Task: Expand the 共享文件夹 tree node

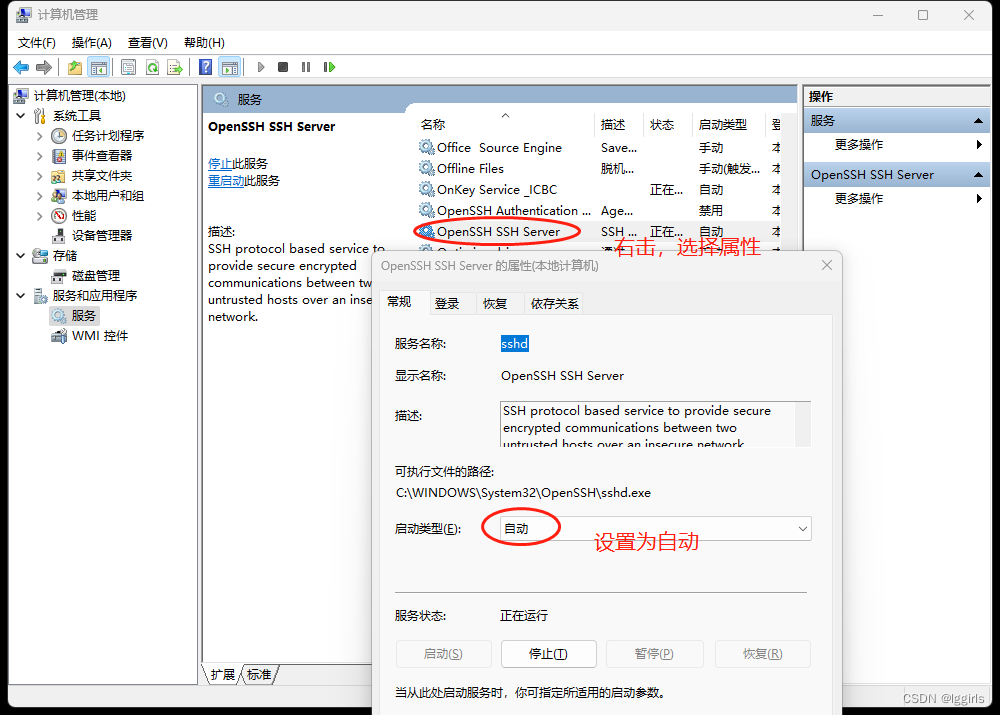Action: point(40,176)
